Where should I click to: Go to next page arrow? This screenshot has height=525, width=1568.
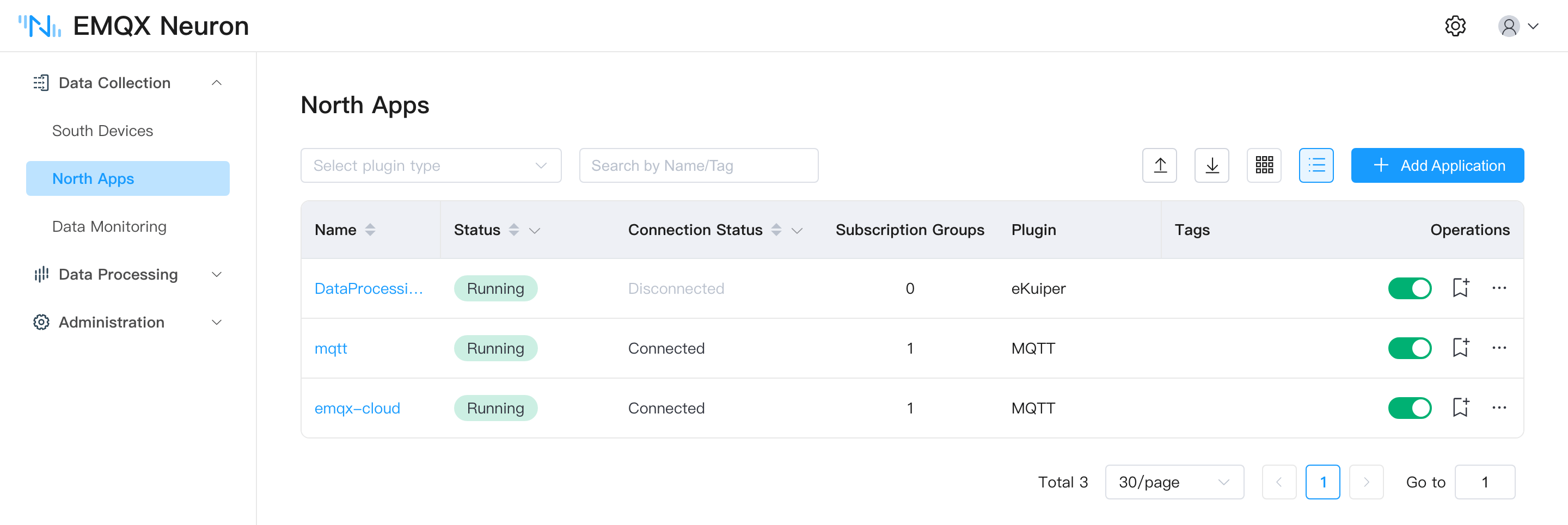tap(1366, 483)
